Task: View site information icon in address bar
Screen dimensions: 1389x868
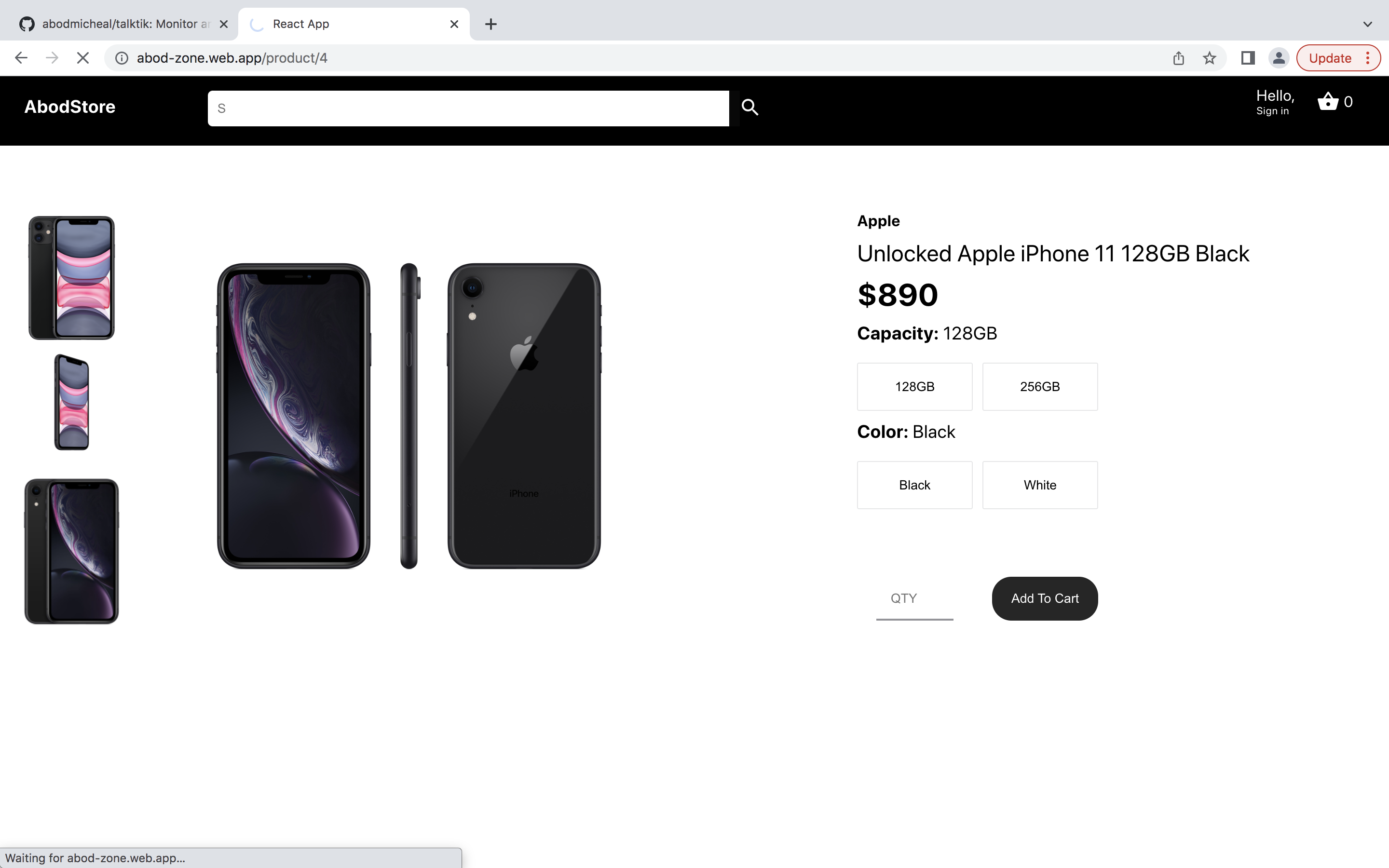Action: coord(122,58)
